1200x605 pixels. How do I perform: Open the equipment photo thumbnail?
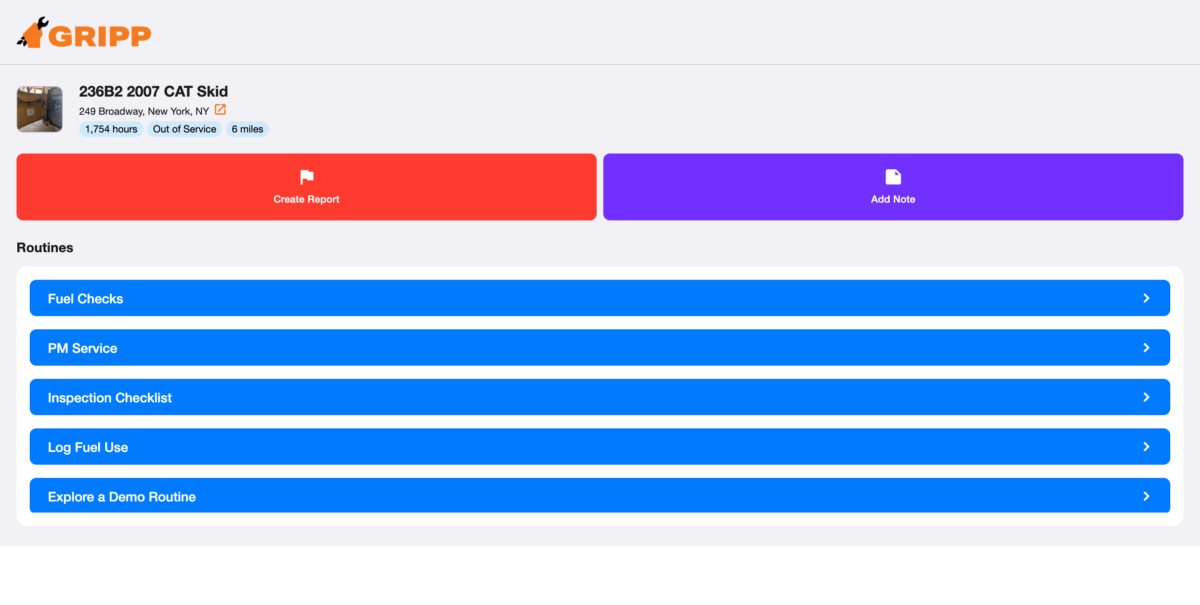(40, 109)
